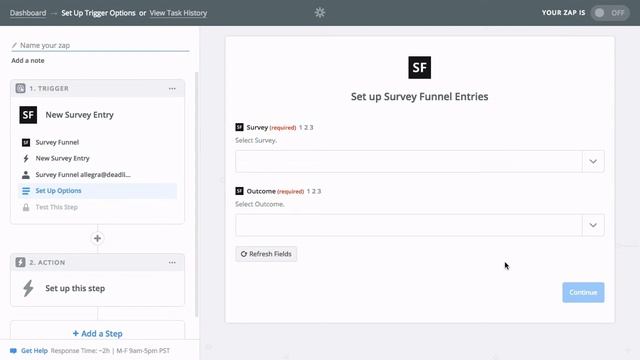The image size is (640, 360).
Task: Click the Select Survey. helper text
Action: tap(256, 140)
